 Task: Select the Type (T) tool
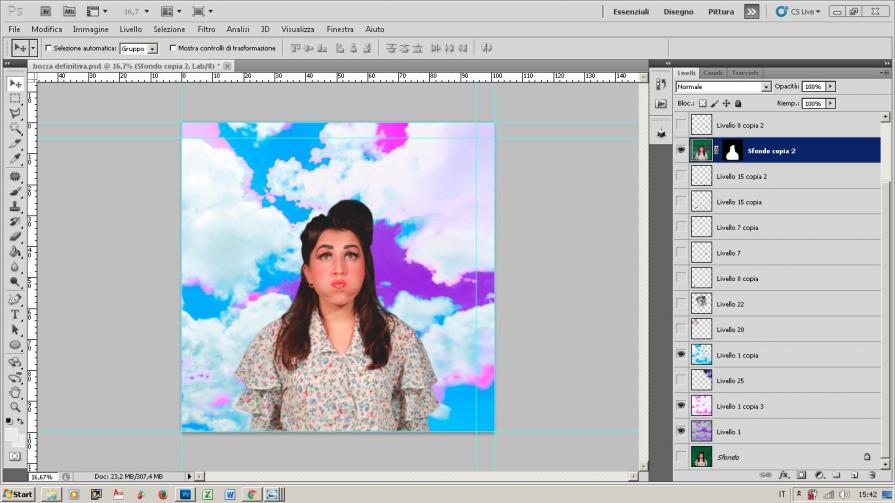click(x=15, y=314)
